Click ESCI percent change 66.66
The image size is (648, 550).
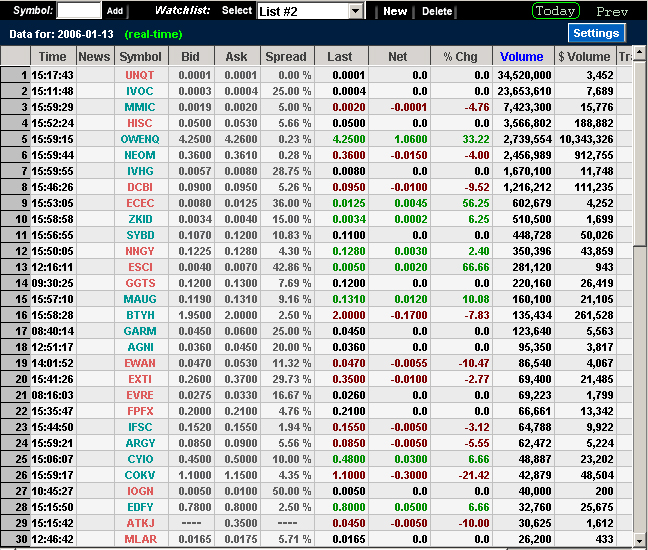(x=476, y=267)
